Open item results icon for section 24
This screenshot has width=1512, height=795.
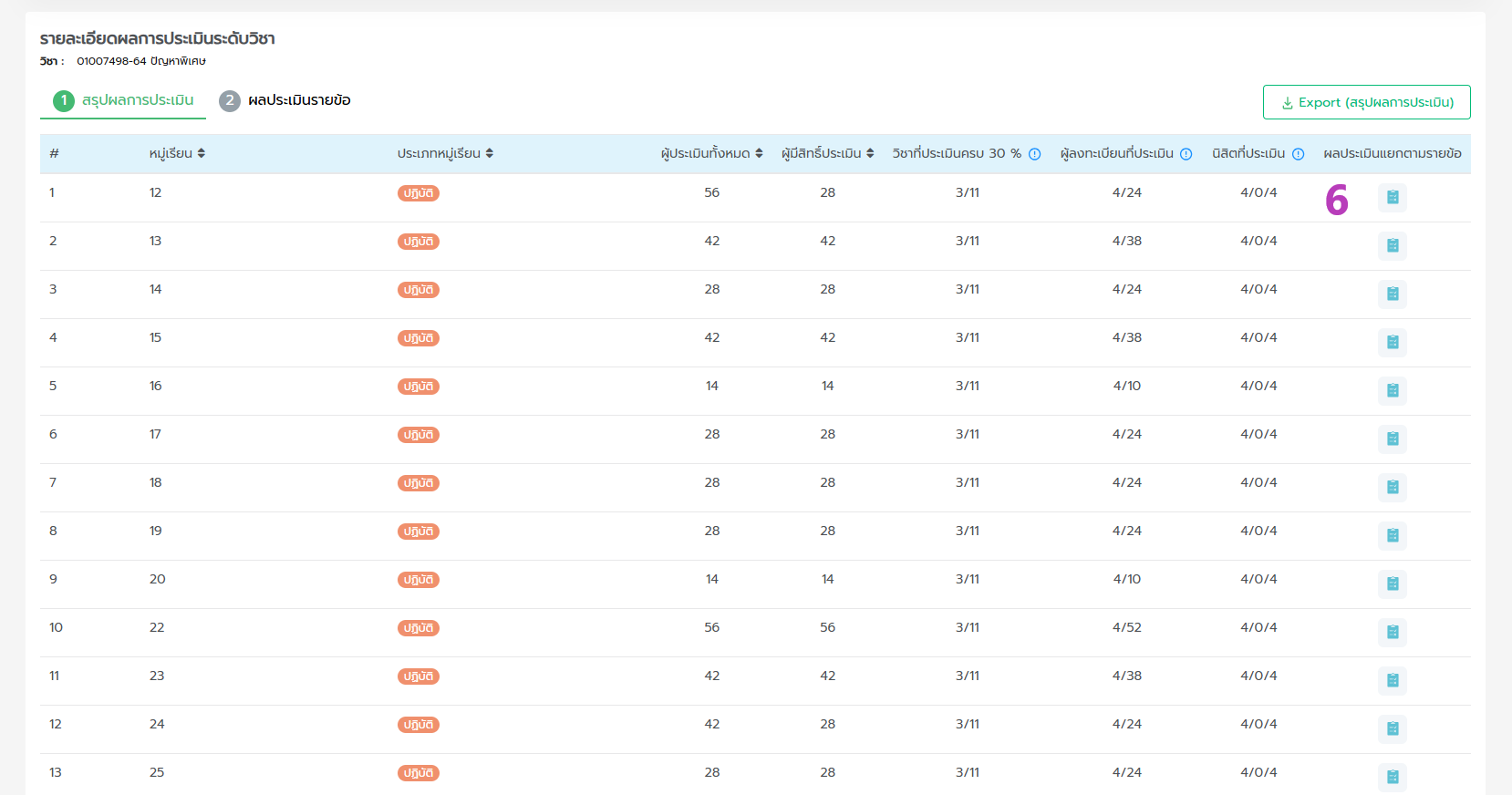[x=1392, y=728]
